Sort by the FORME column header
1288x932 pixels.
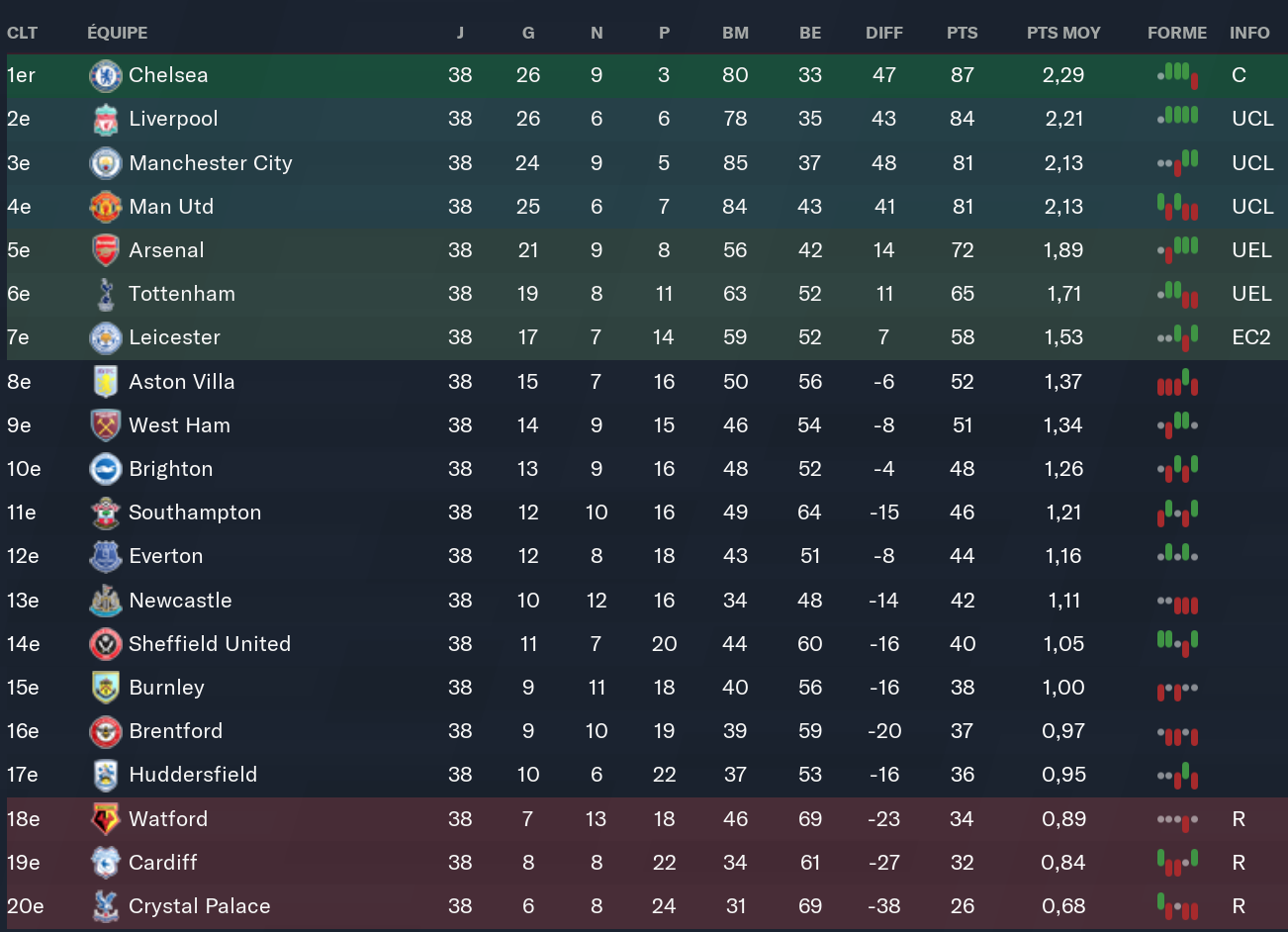pyautogui.click(x=1176, y=33)
